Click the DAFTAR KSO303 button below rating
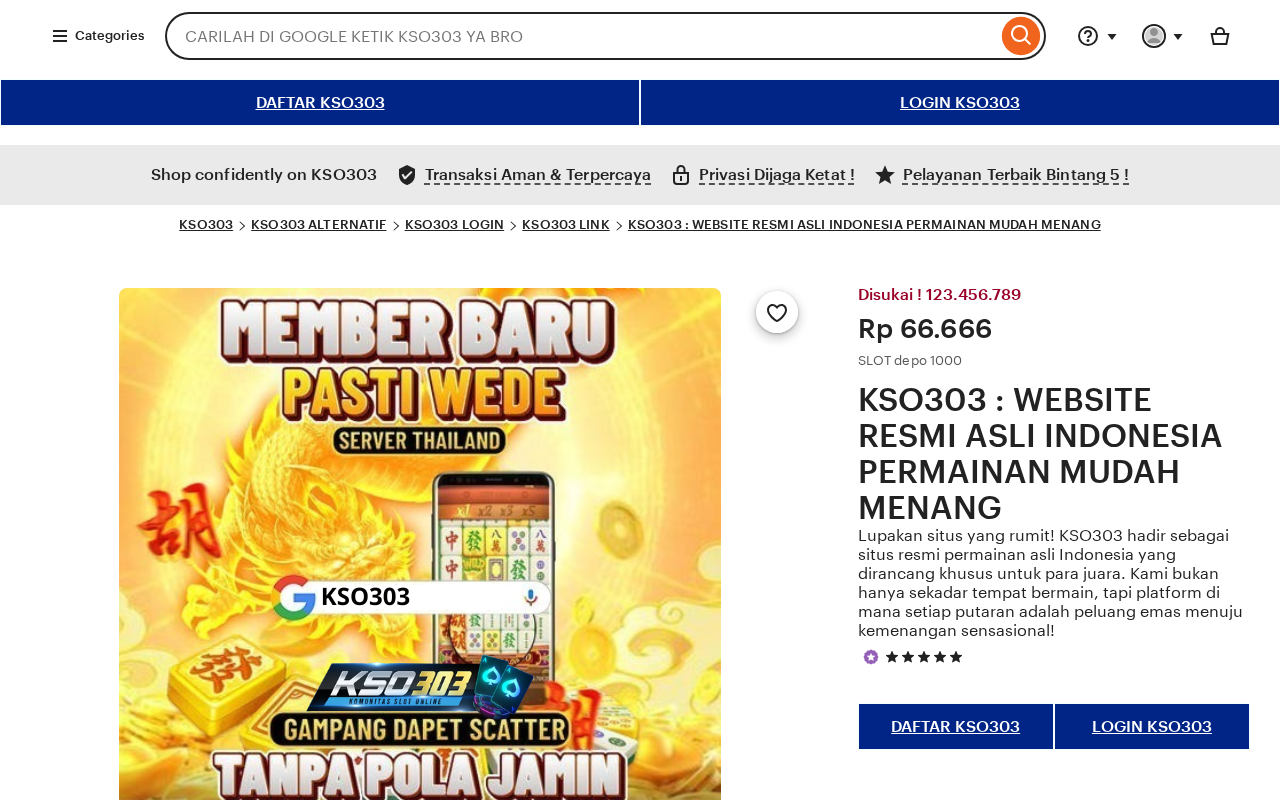The image size is (1280, 800). point(956,727)
